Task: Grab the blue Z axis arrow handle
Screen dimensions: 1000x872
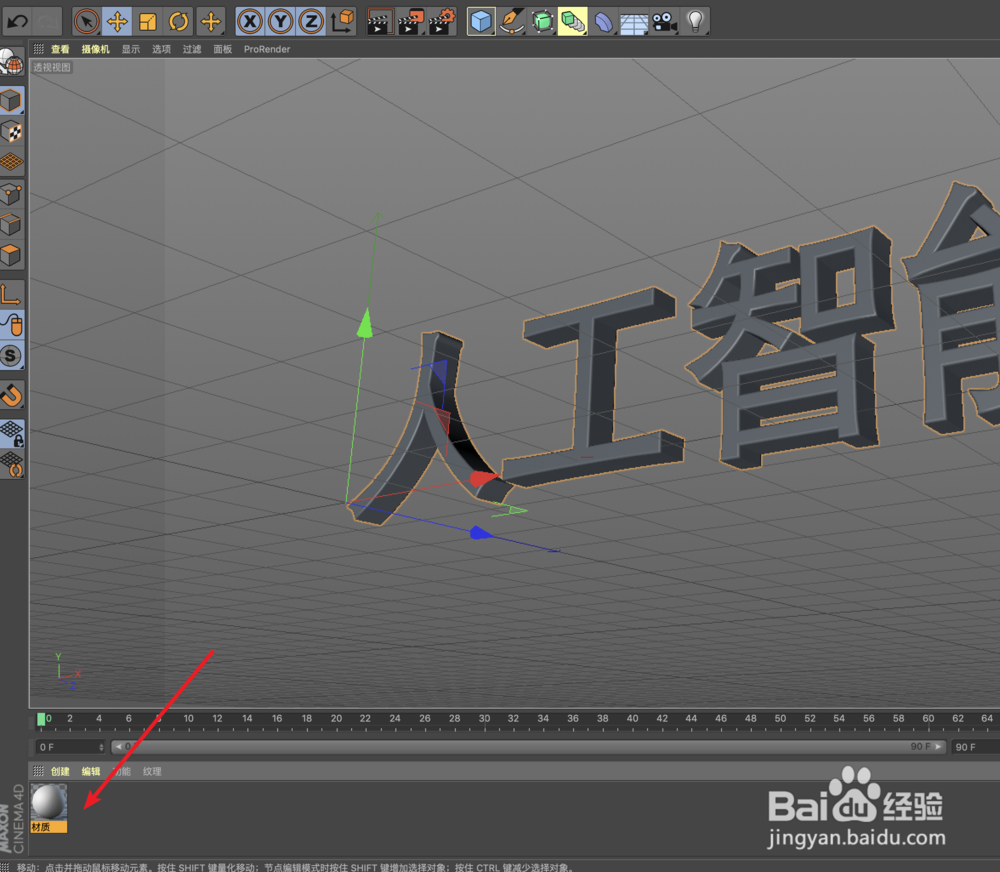Action: point(481,533)
